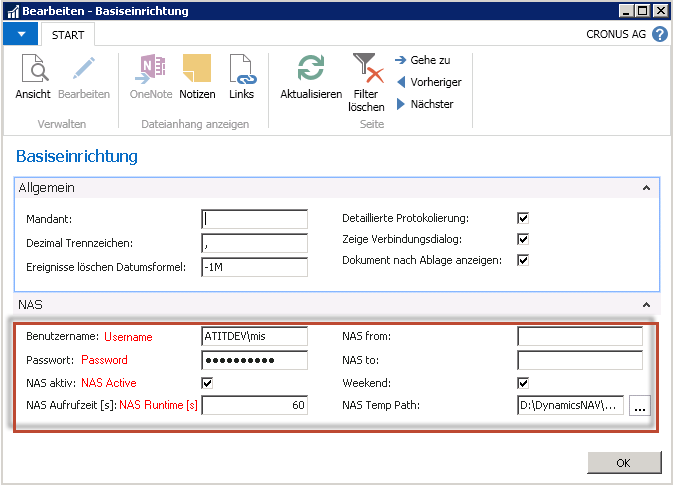Go to next record with Nächster
The width and height of the screenshot is (673, 485).
click(x=425, y=104)
